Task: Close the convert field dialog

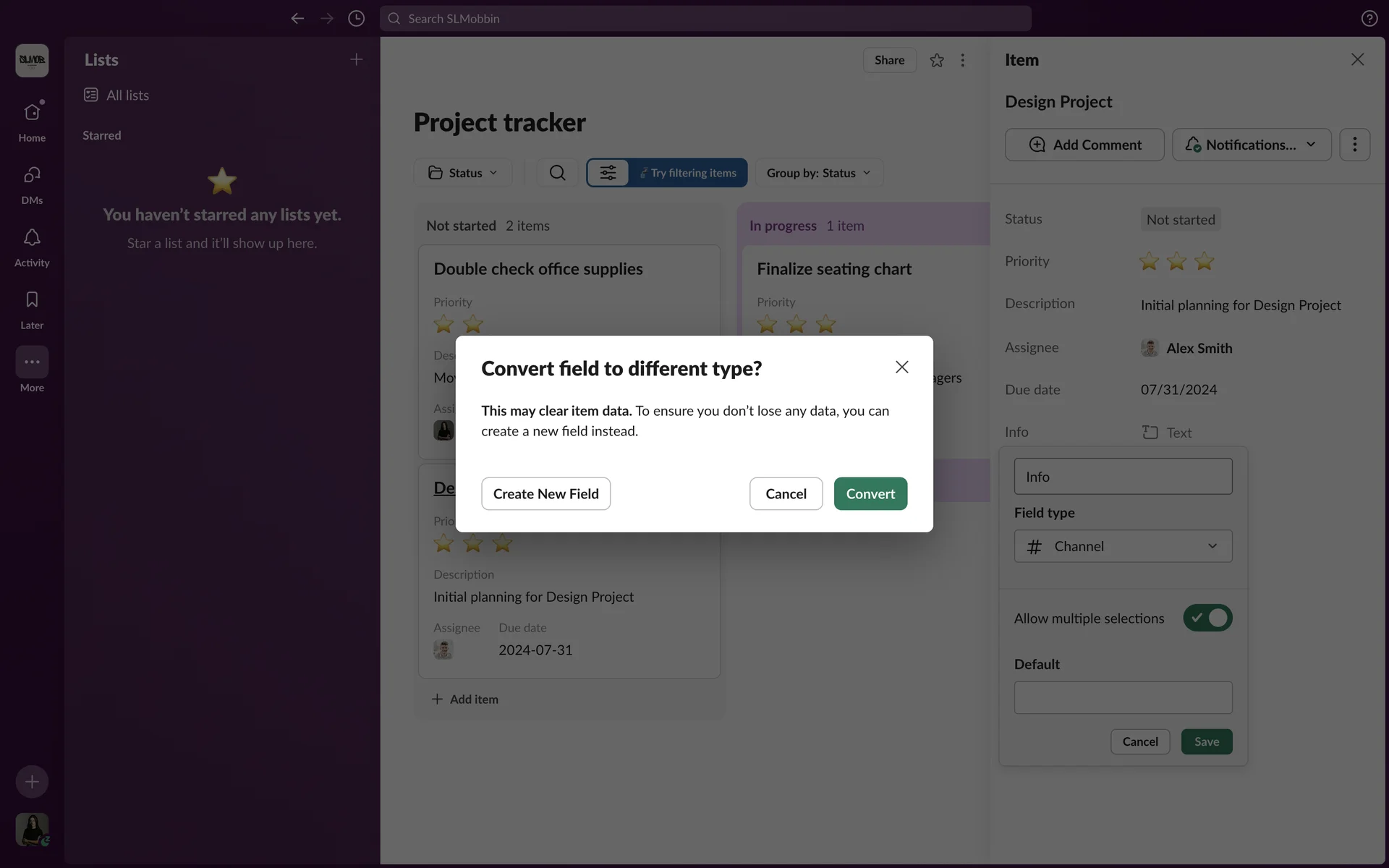Action: pyautogui.click(x=901, y=367)
